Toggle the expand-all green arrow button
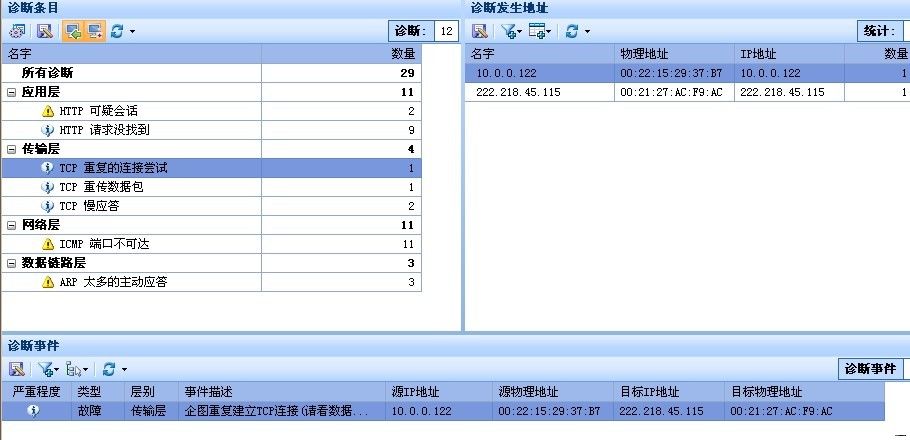This screenshot has height=440, width=910. (73, 31)
